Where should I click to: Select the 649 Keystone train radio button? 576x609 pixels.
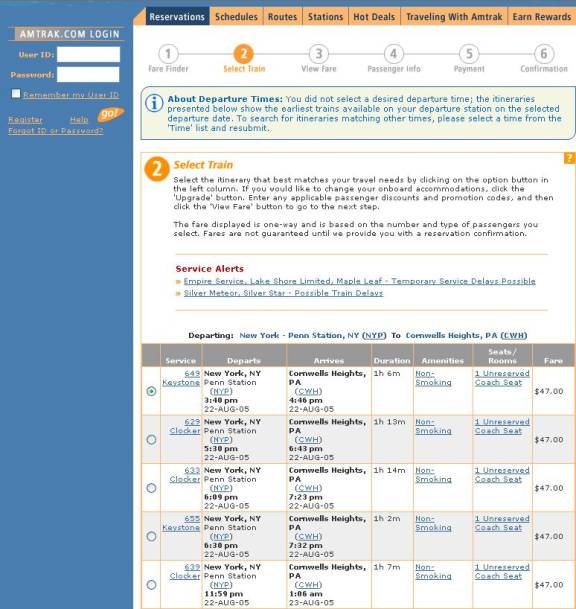pos(151,391)
